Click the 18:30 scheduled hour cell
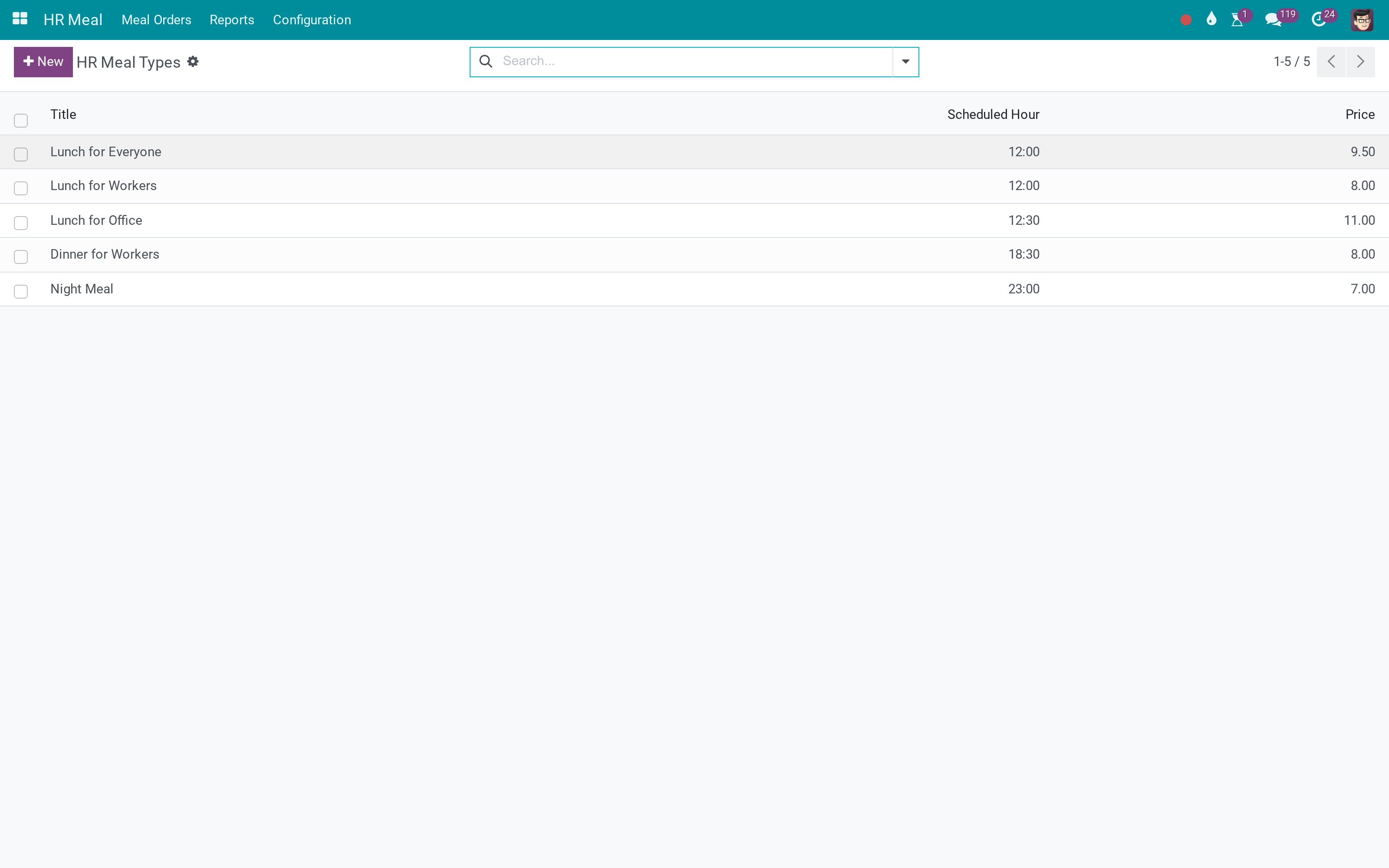 coord(1024,254)
